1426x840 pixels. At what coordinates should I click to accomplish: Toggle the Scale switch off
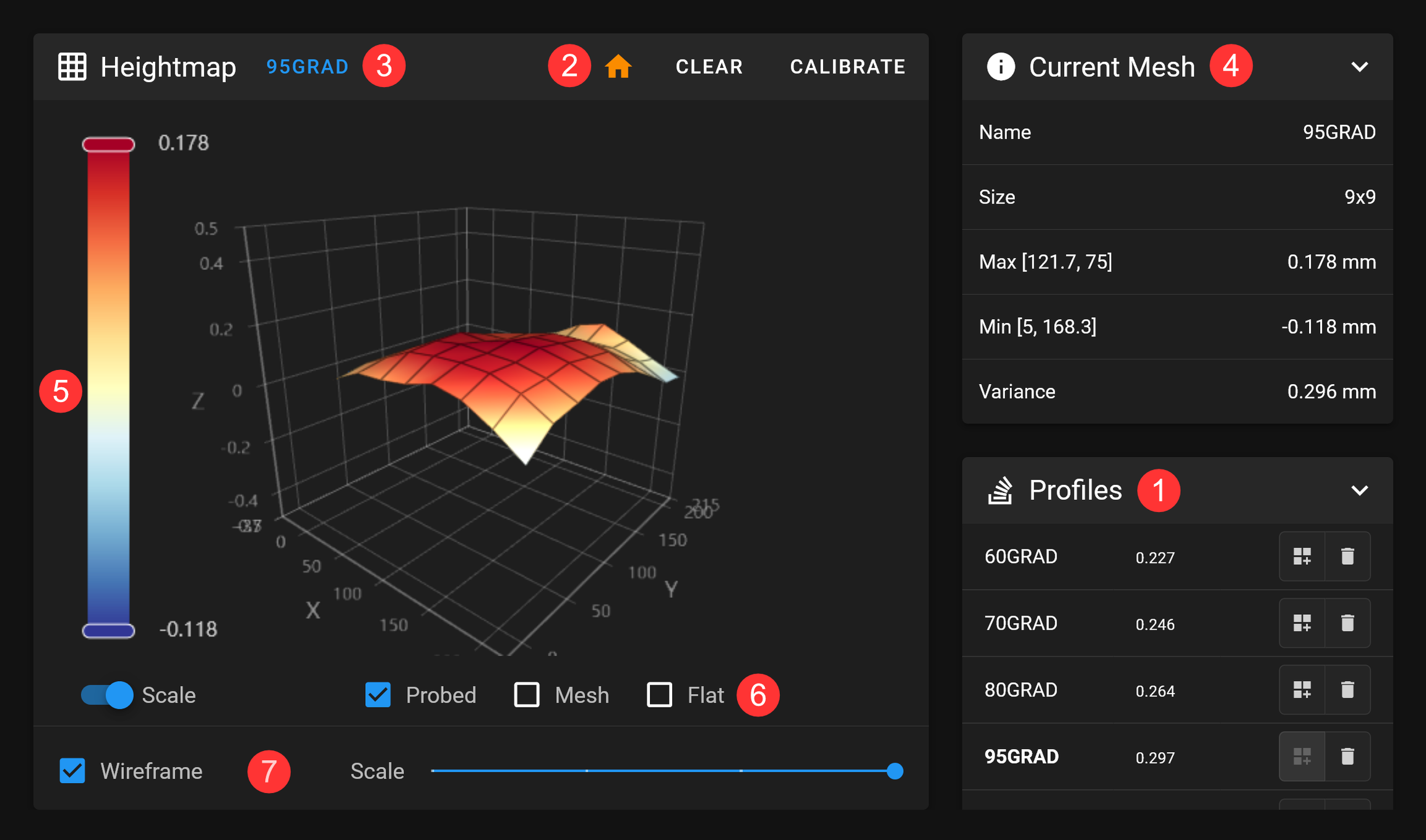point(106,695)
